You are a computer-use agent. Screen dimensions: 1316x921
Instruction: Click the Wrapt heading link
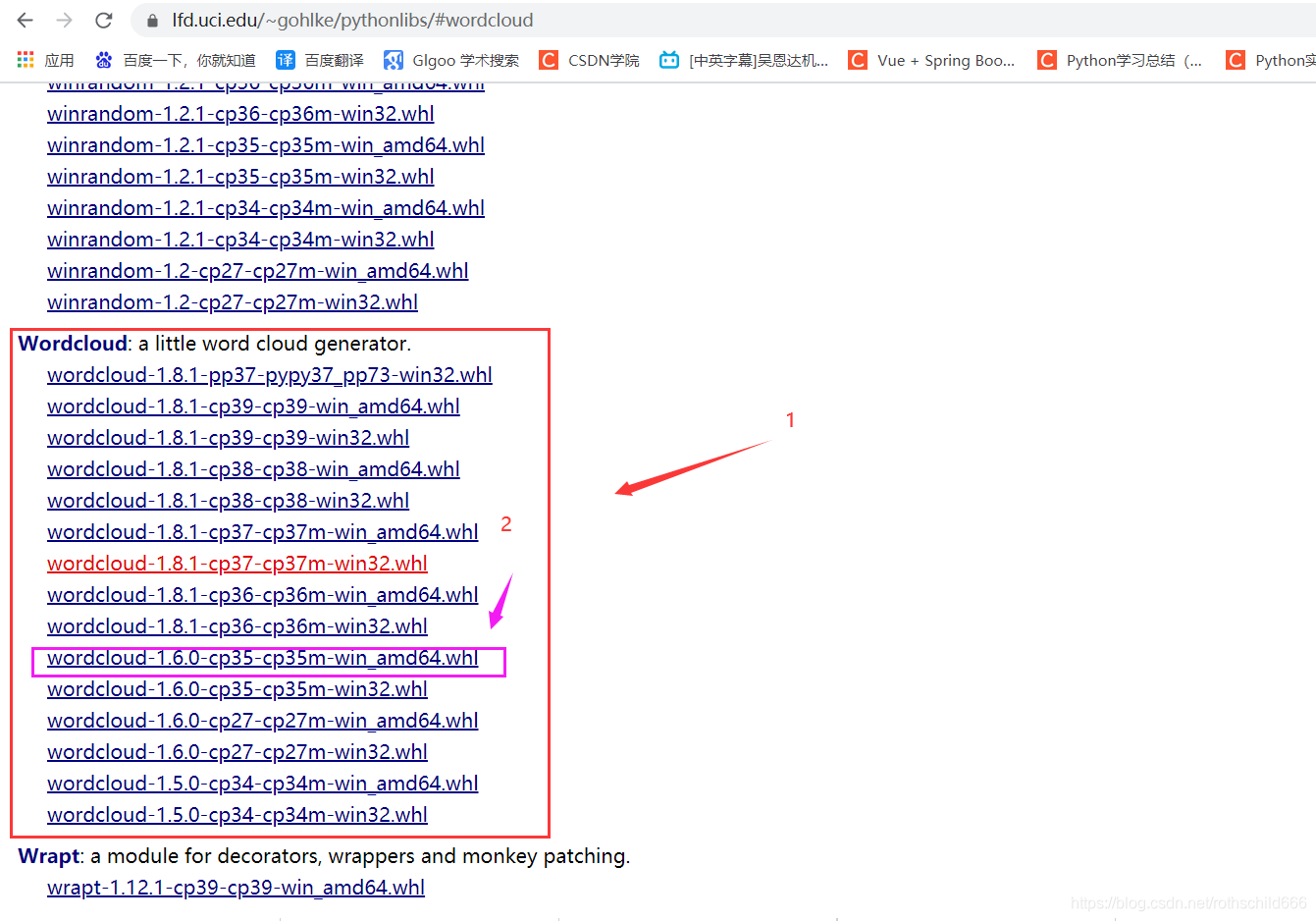(x=49, y=856)
